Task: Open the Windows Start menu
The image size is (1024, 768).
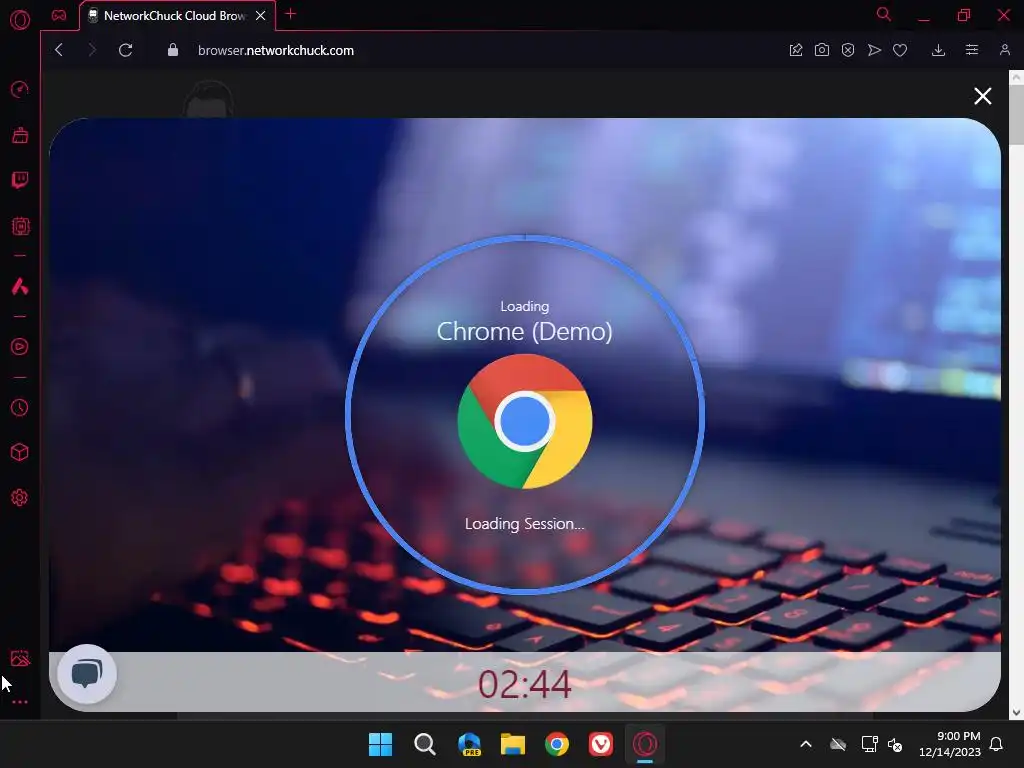Action: (380, 744)
